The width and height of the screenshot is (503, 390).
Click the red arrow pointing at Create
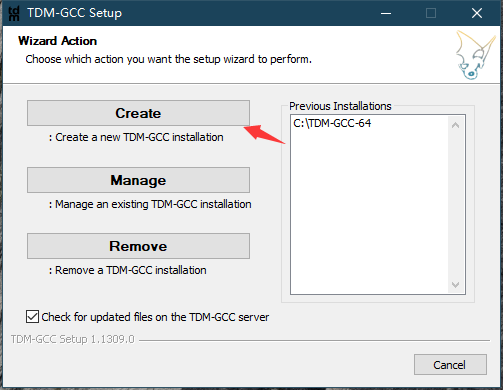[x=265, y=134]
